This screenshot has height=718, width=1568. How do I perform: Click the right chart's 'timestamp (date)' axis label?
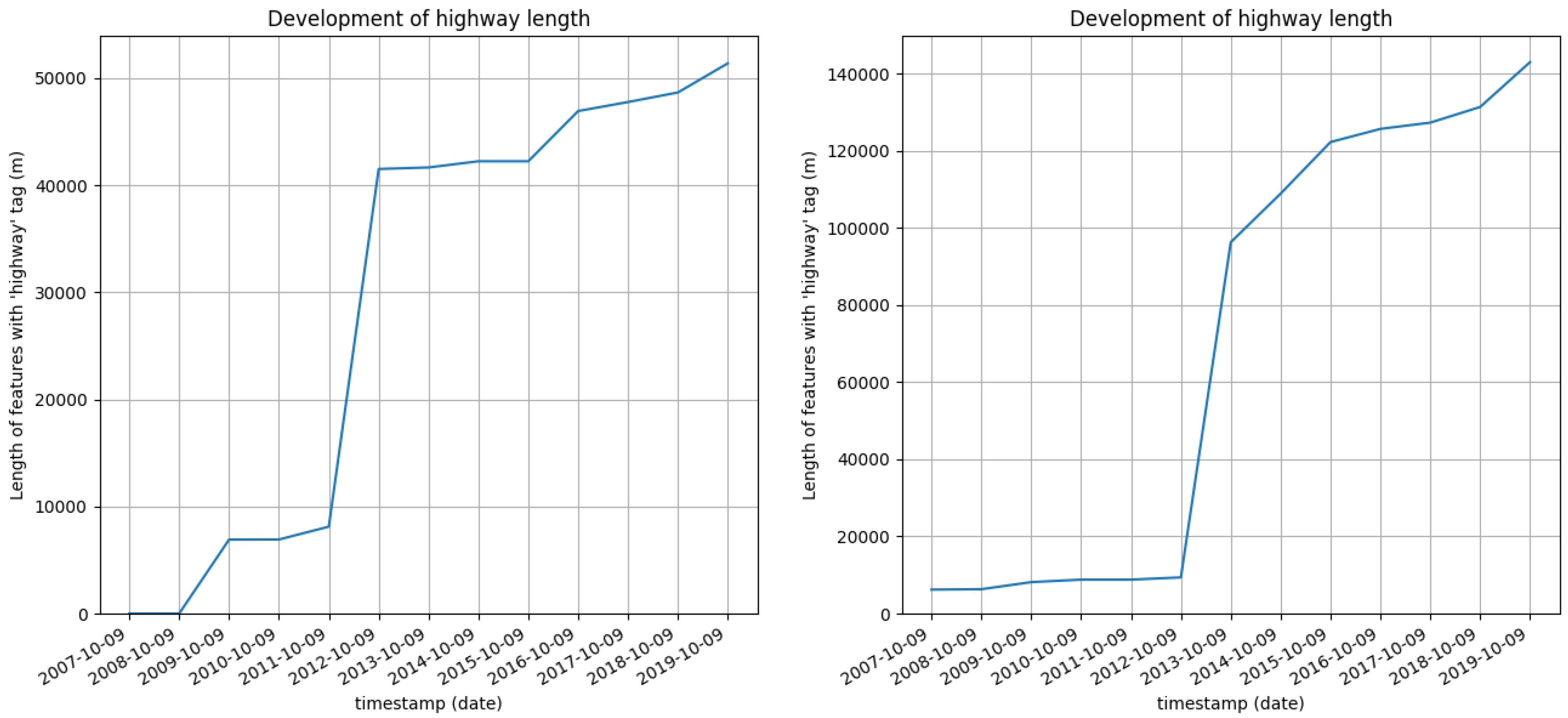pos(1230,704)
